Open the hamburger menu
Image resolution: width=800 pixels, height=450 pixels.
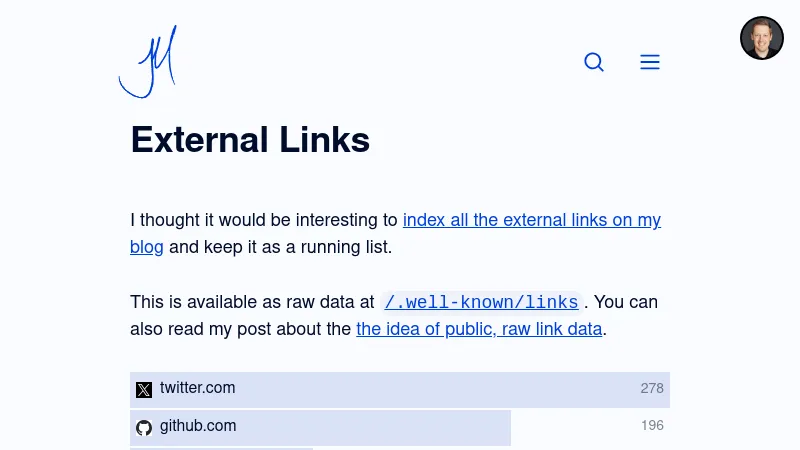(650, 62)
